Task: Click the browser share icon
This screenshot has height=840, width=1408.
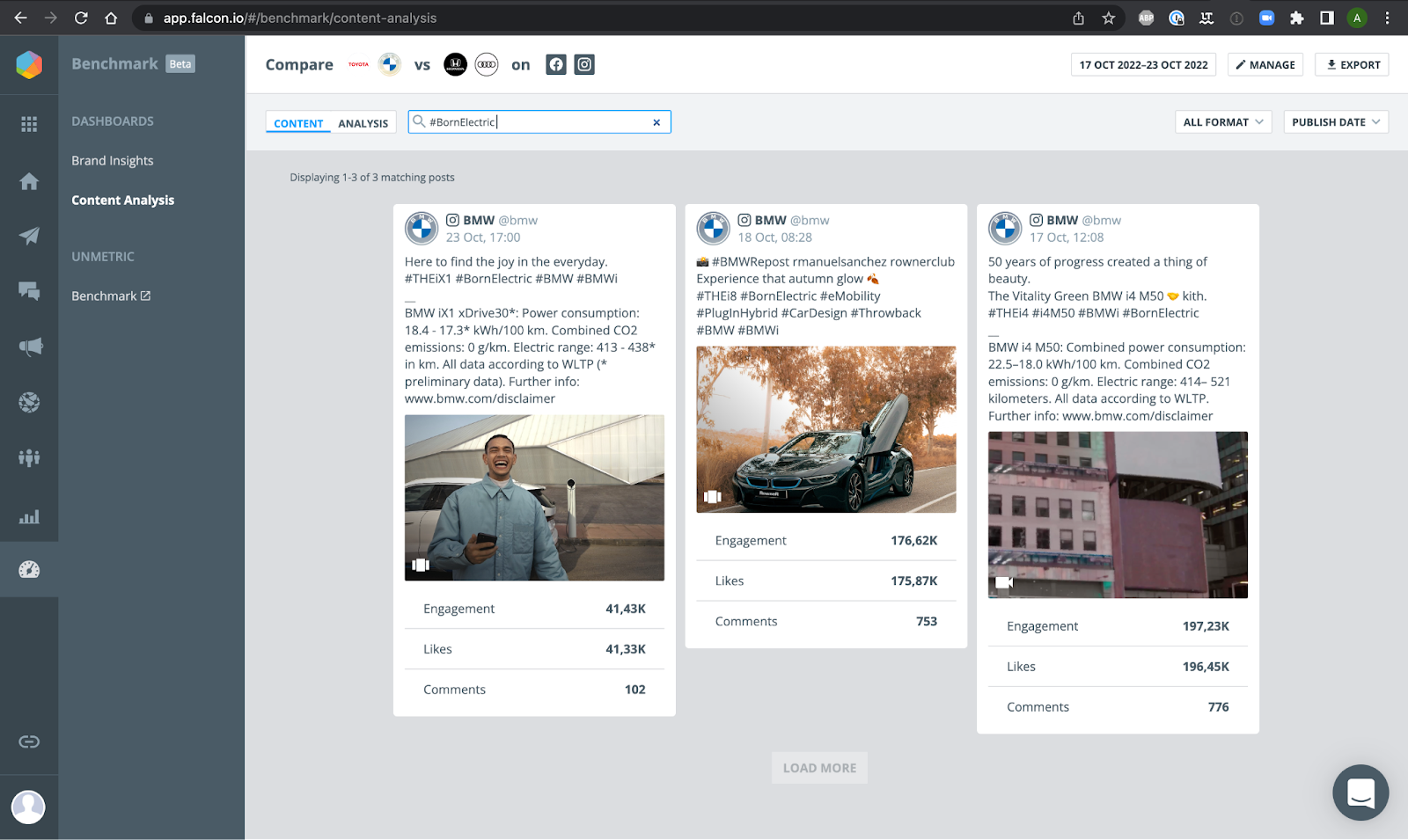Action: point(1079,18)
